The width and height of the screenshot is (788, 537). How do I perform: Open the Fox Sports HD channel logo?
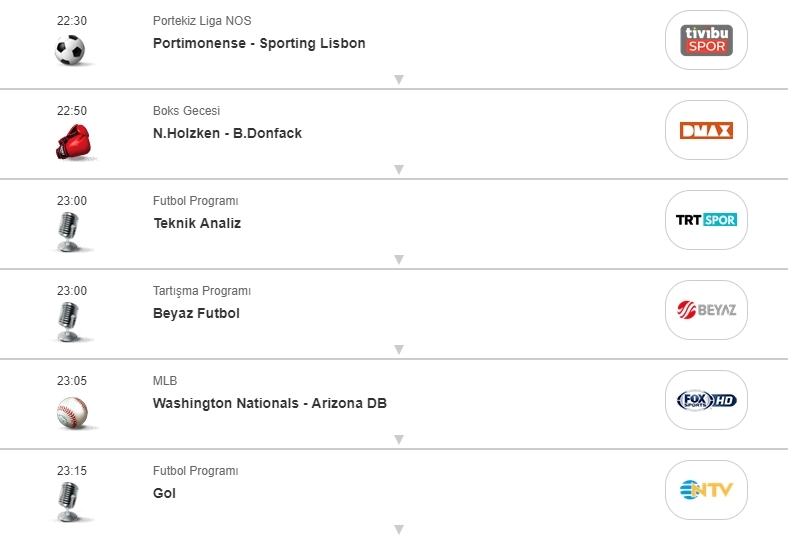pyautogui.click(x=706, y=400)
